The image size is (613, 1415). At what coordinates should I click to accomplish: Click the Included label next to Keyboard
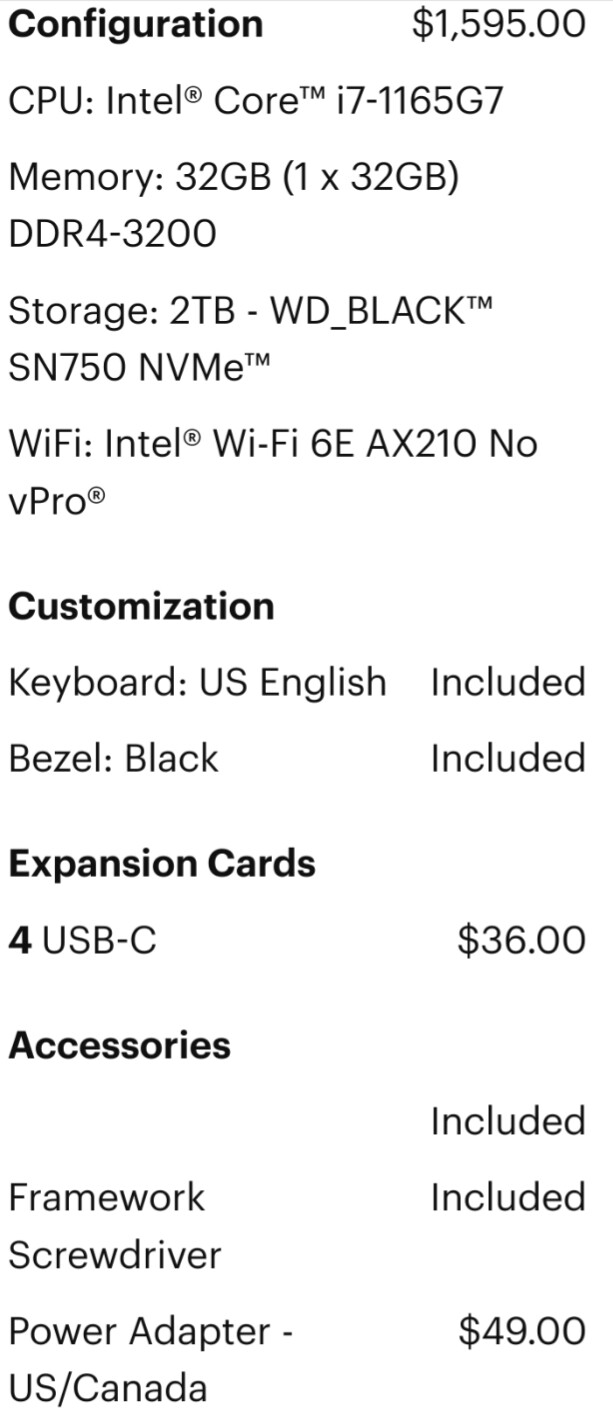coord(508,682)
